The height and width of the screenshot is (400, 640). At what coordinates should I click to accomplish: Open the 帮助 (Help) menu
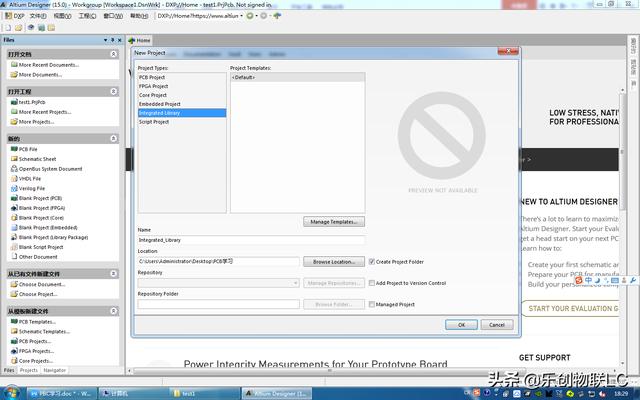tap(139, 16)
